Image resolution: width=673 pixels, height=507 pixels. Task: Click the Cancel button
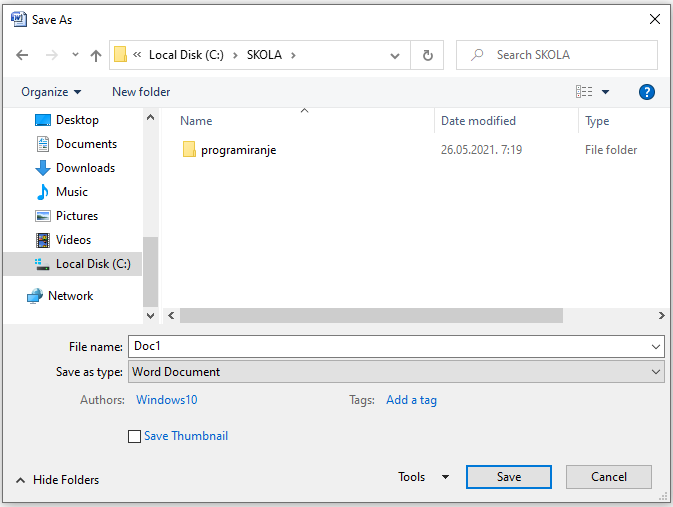tap(608, 477)
